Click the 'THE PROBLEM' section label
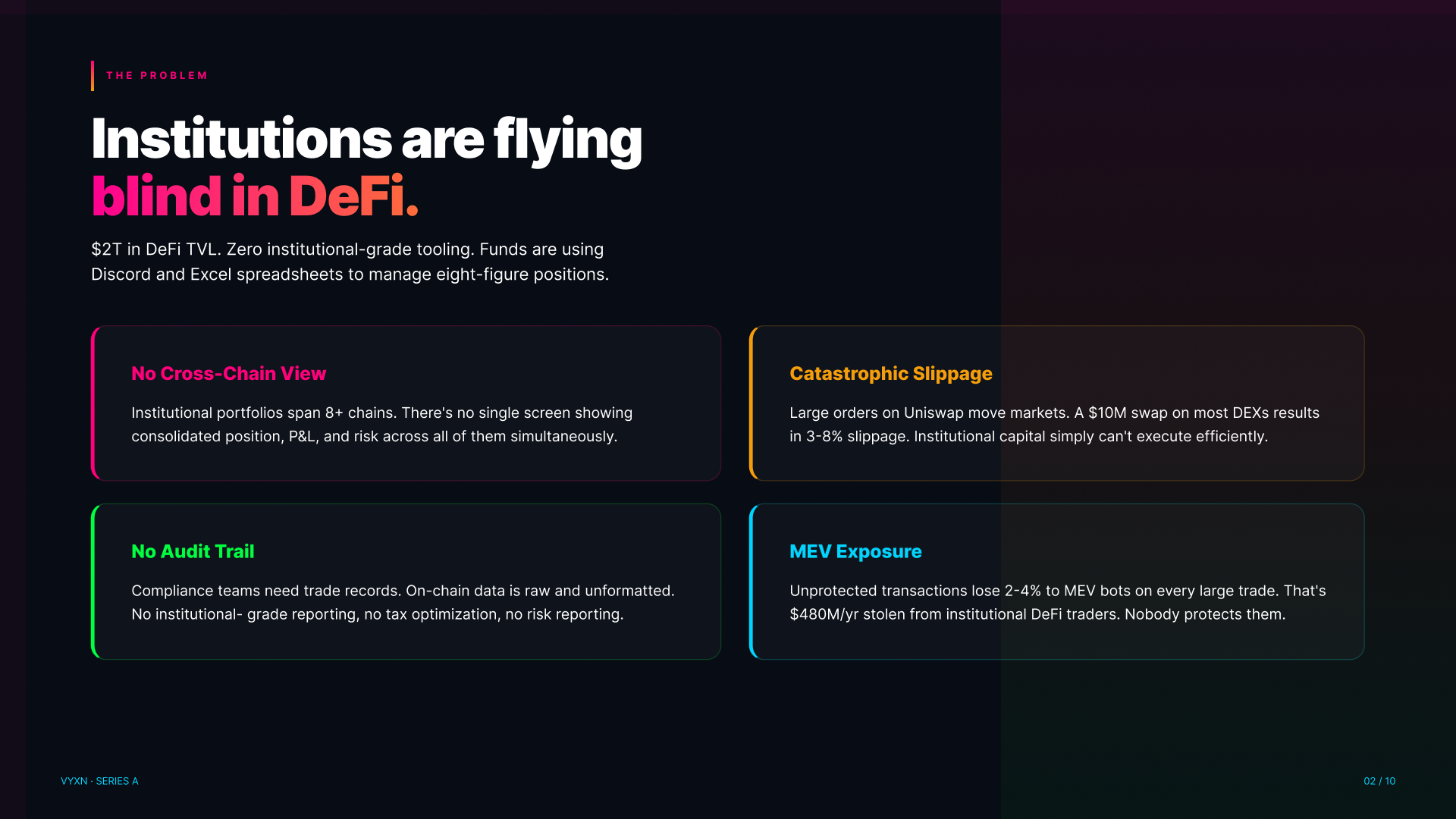Screen dimensions: 1456x819 [x=156, y=76]
